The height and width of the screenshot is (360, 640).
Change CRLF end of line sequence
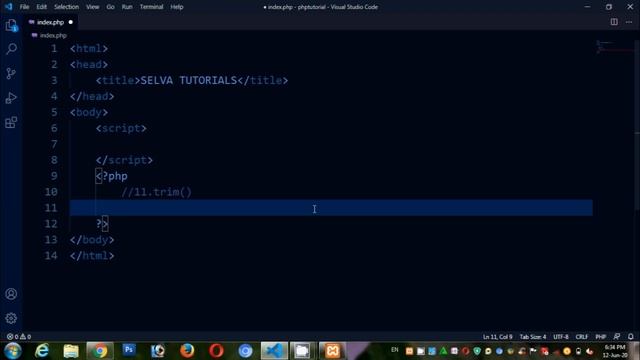[582, 337]
